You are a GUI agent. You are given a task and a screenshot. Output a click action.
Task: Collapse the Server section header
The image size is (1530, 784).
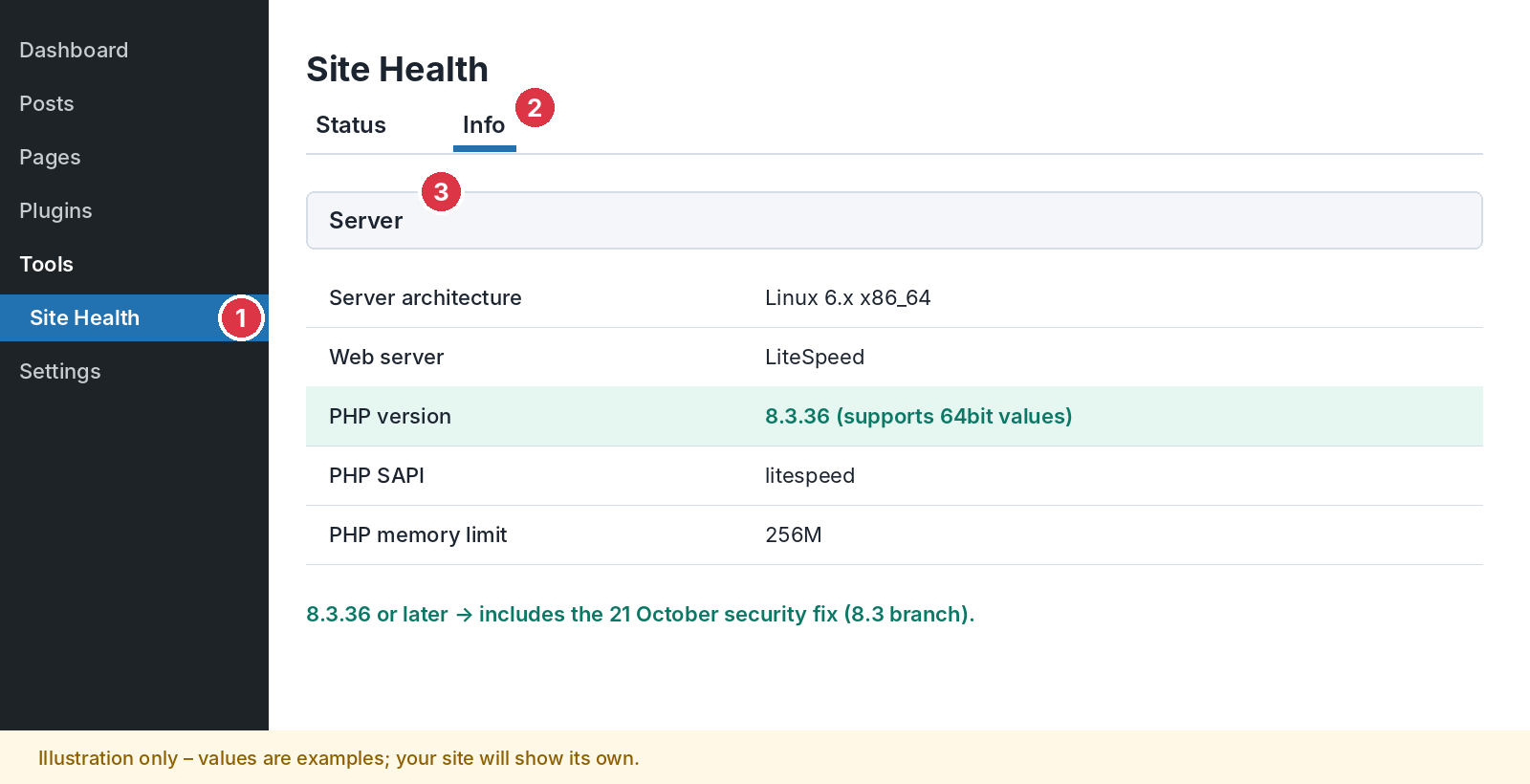894,220
